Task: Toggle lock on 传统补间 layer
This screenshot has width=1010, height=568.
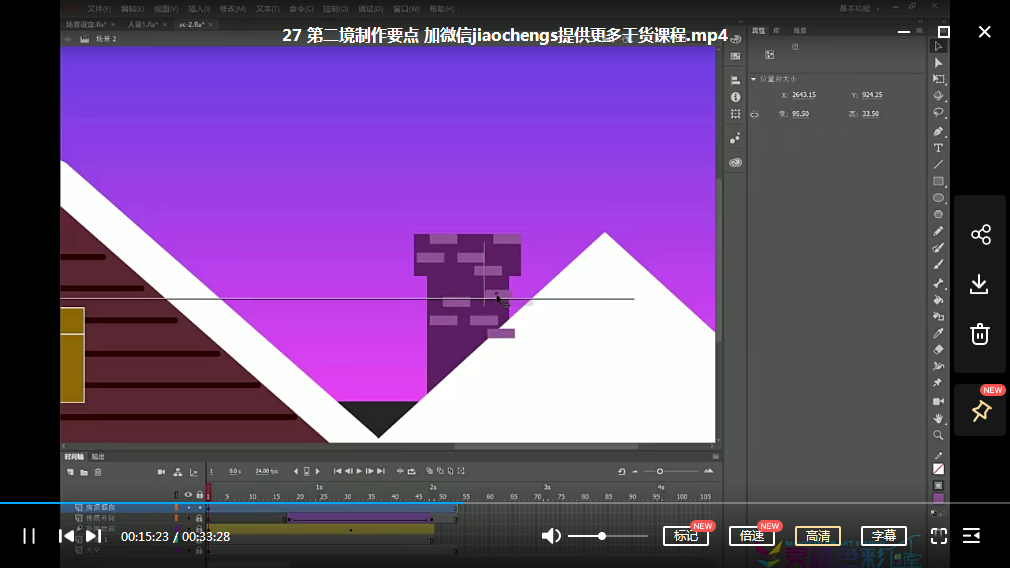Action: pos(199,518)
